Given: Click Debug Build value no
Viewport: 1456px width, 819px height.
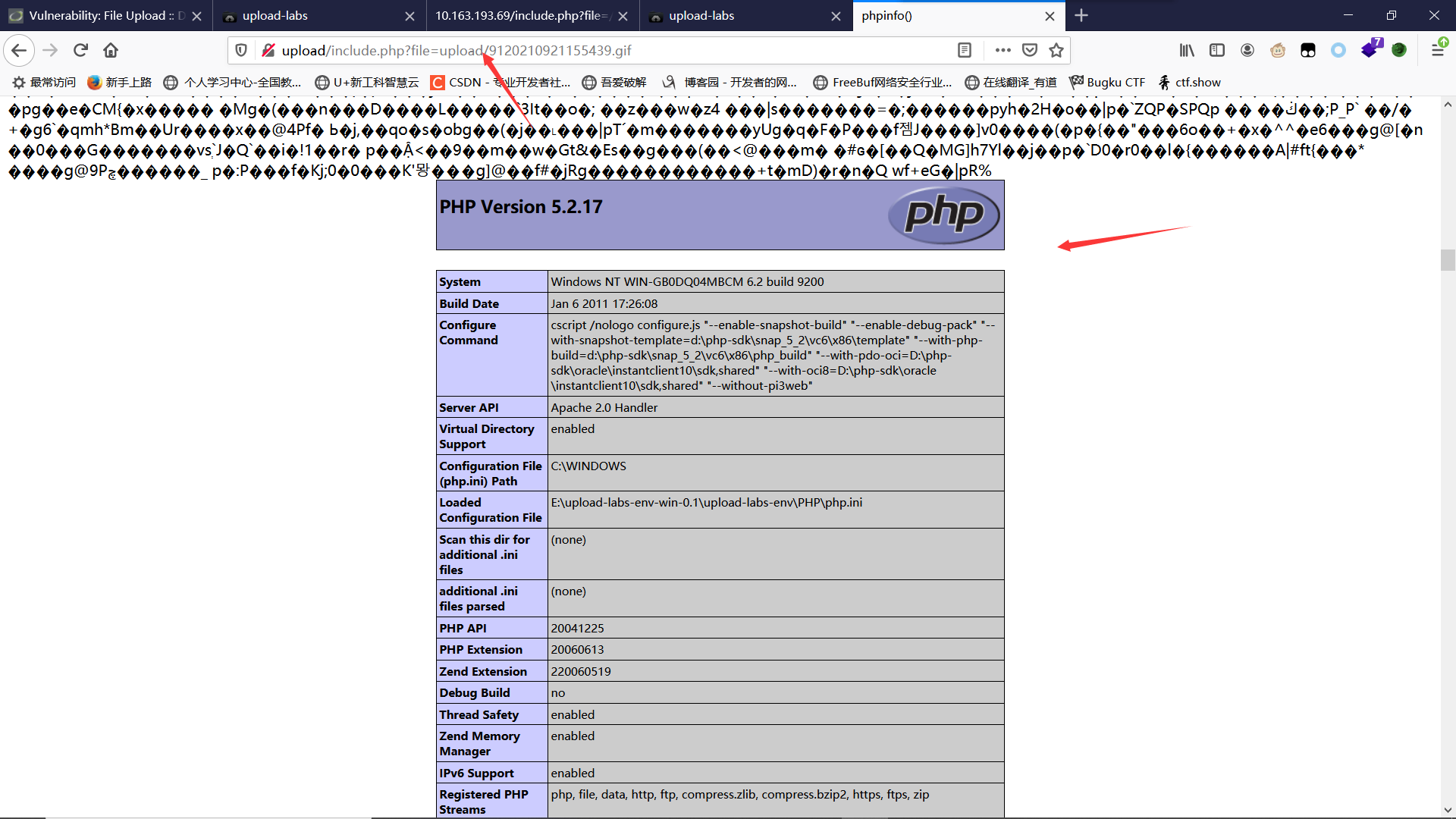Looking at the screenshot, I should click(776, 692).
